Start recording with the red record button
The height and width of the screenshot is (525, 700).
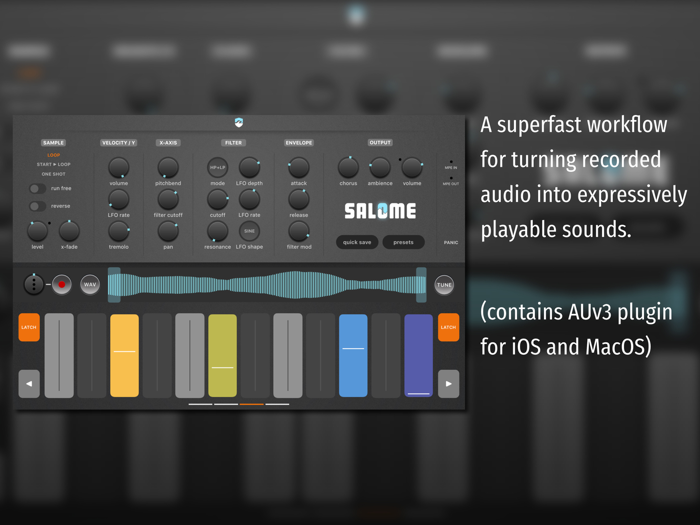(62, 284)
